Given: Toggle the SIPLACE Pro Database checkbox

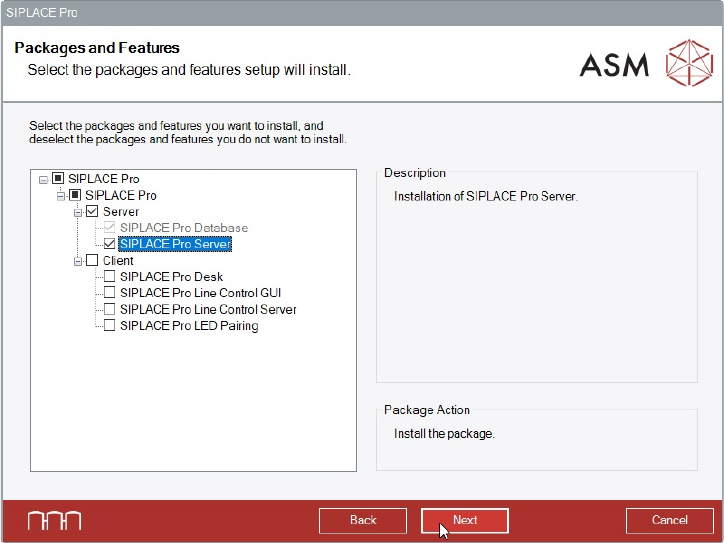Looking at the screenshot, I should pos(109,227).
